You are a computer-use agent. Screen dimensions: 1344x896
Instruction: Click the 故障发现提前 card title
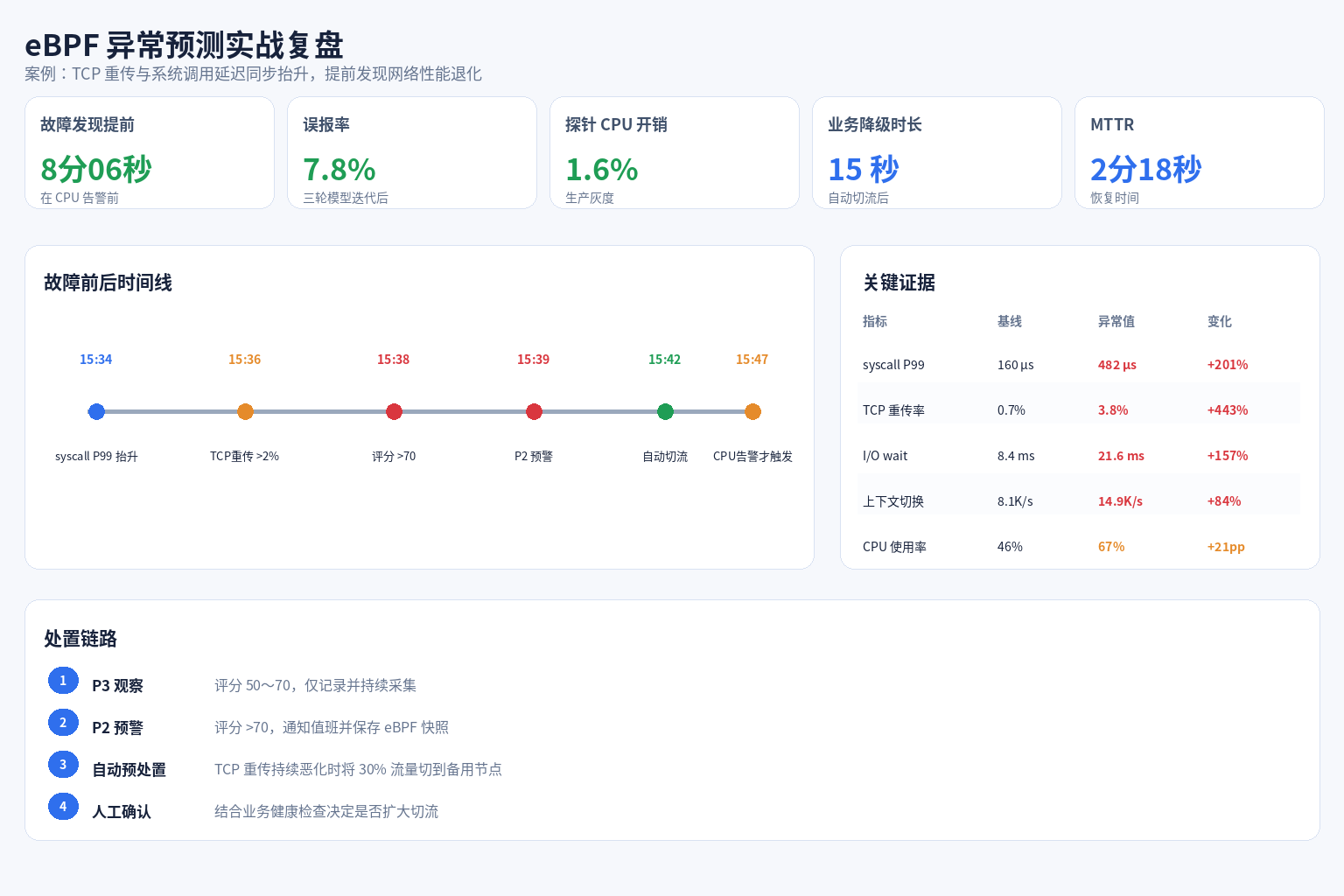point(87,124)
